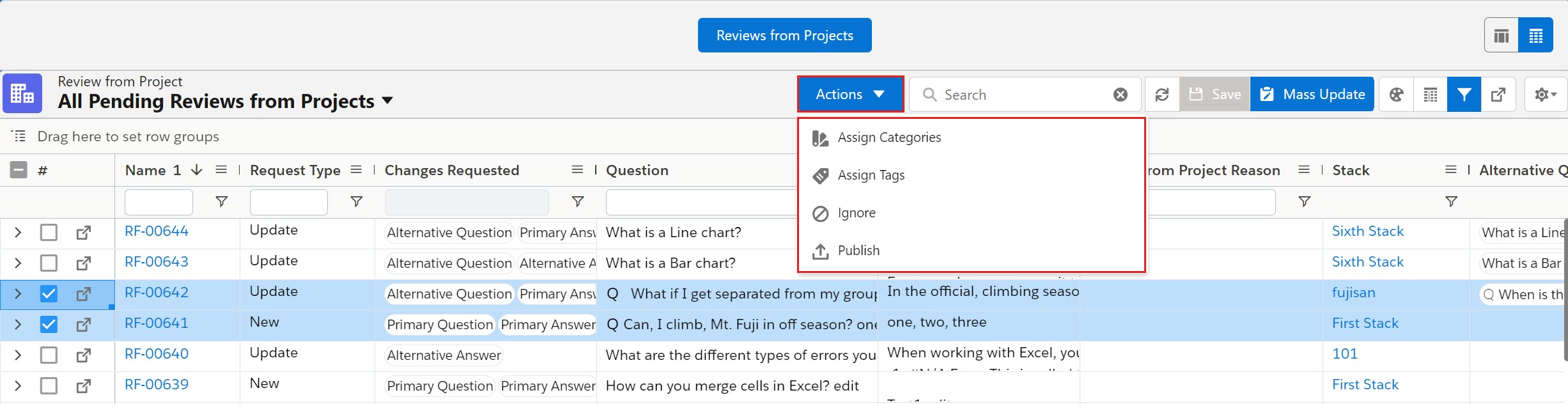Choose Publish from Actions menu
Viewport: 1568px width, 404px height.
[x=972, y=251]
